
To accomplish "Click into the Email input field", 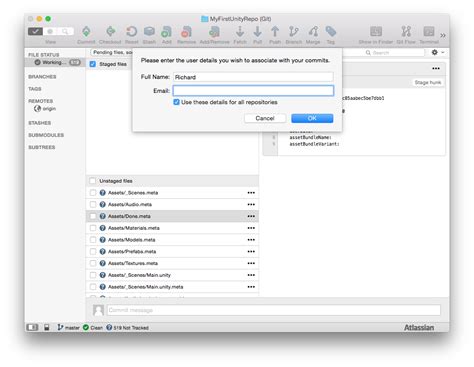I will tap(253, 91).
